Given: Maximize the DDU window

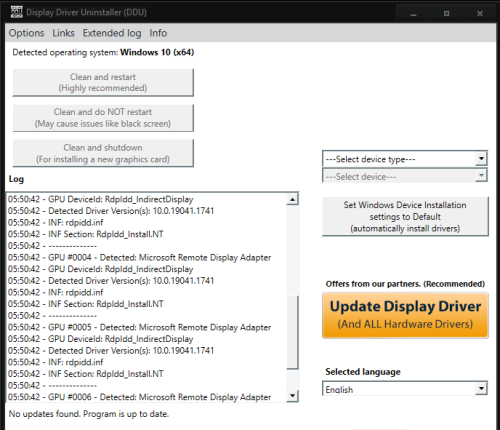Looking at the screenshot, I should click(x=446, y=13).
